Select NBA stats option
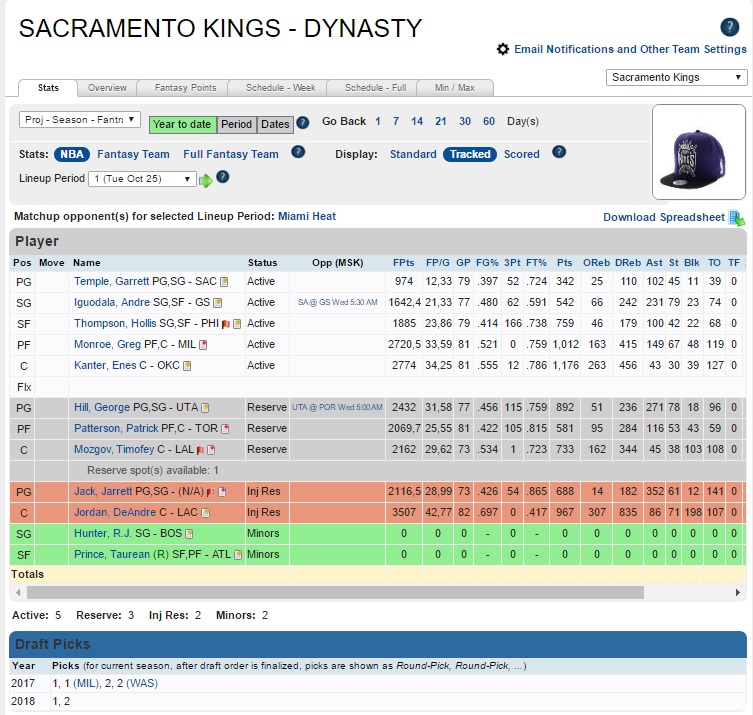Image resolution: width=753 pixels, height=715 pixels. tap(72, 154)
